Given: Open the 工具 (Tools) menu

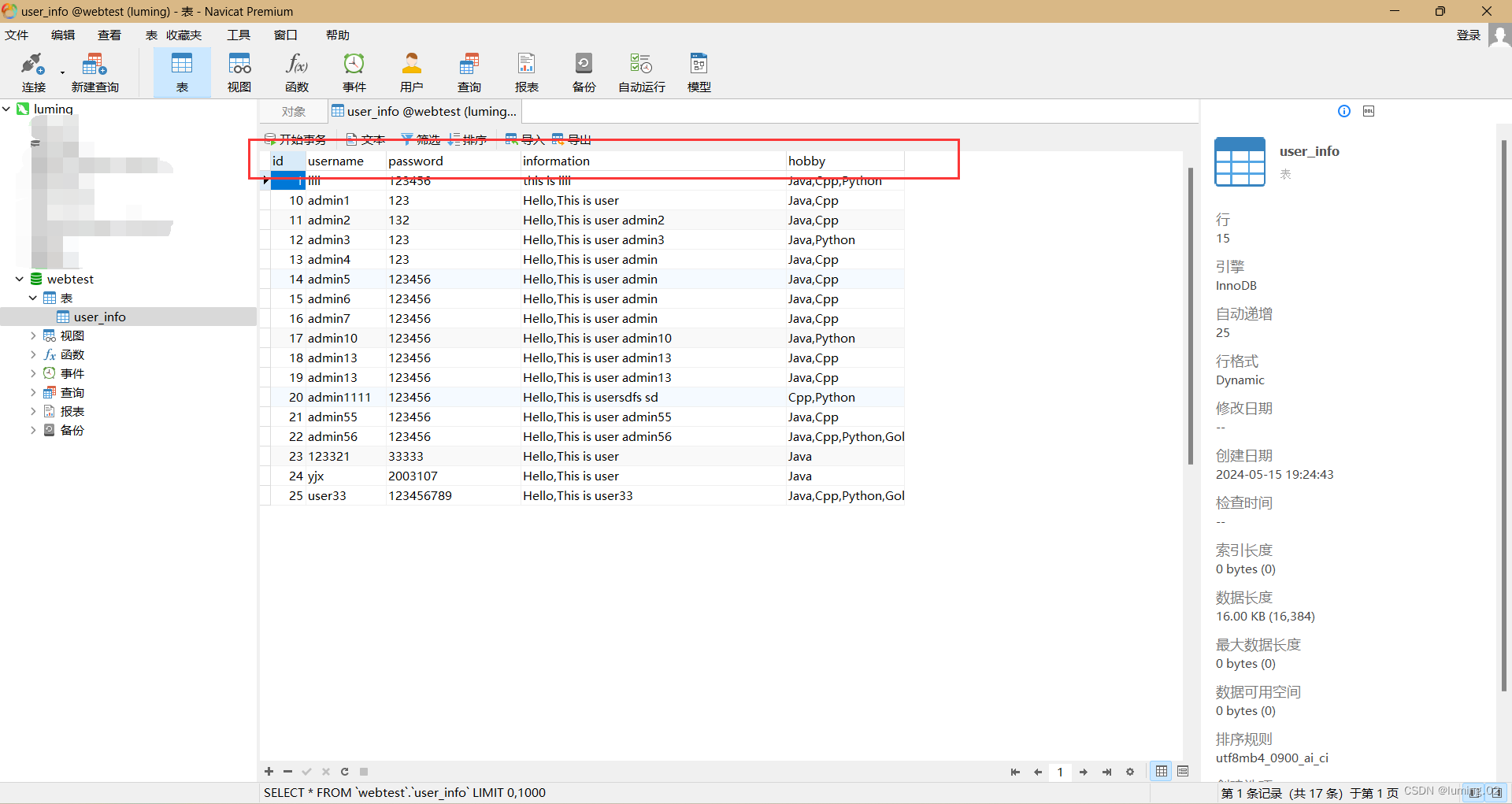Looking at the screenshot, I should [239, 35].
